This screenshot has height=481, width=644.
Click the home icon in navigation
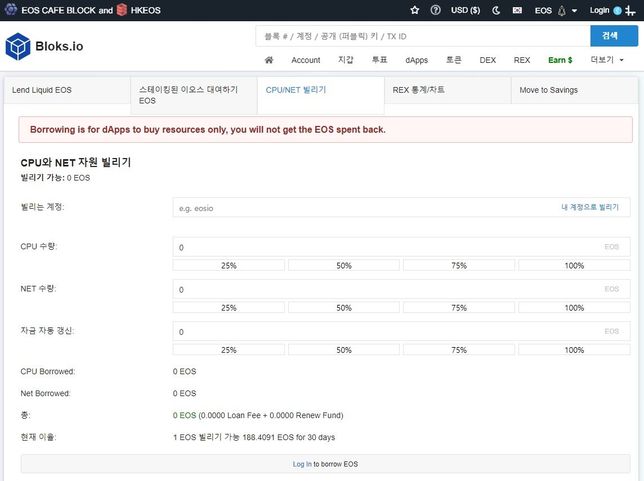click(x=269, y=60)
